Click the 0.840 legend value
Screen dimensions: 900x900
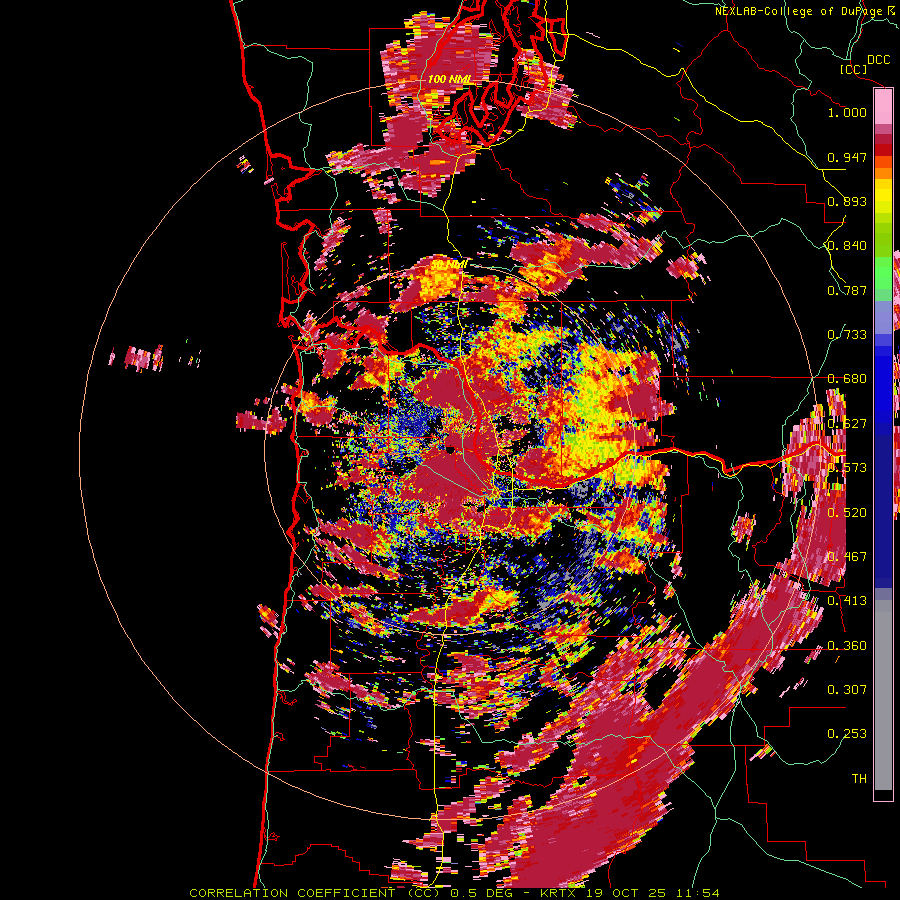847,246
